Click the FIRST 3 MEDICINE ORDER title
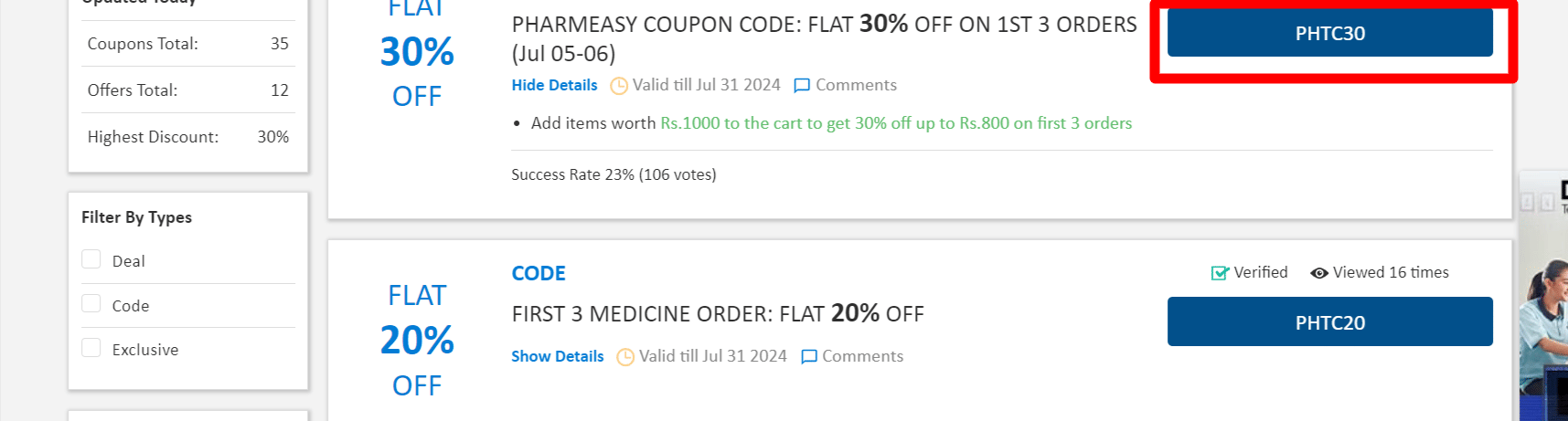The height and width of the screenshot is (421, 1568). tap(718, 314)
